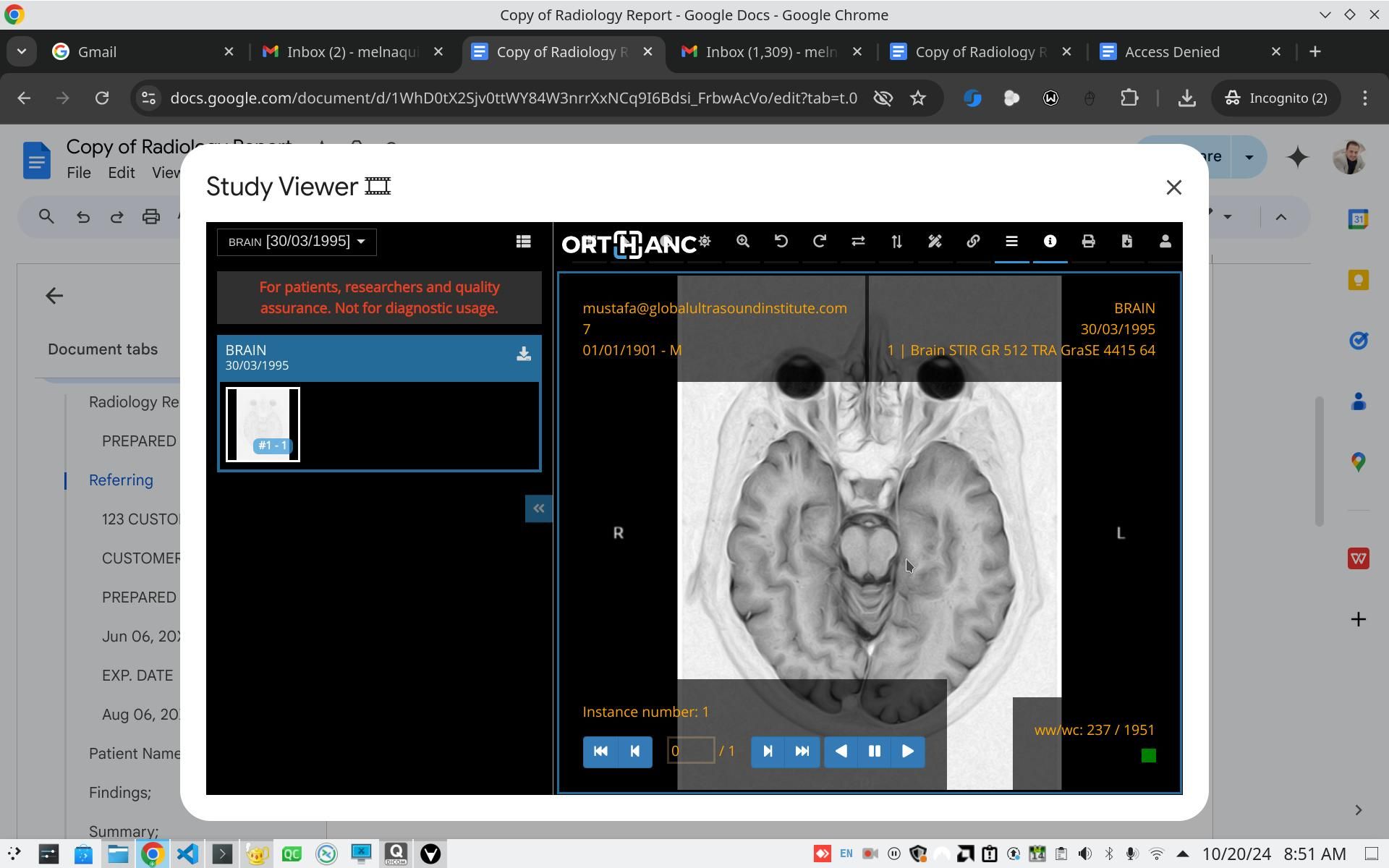Screen dimensions: 1389x868
Task: Click the windowing sun icon in viewer toolbar
Action: tap(704, 242)
